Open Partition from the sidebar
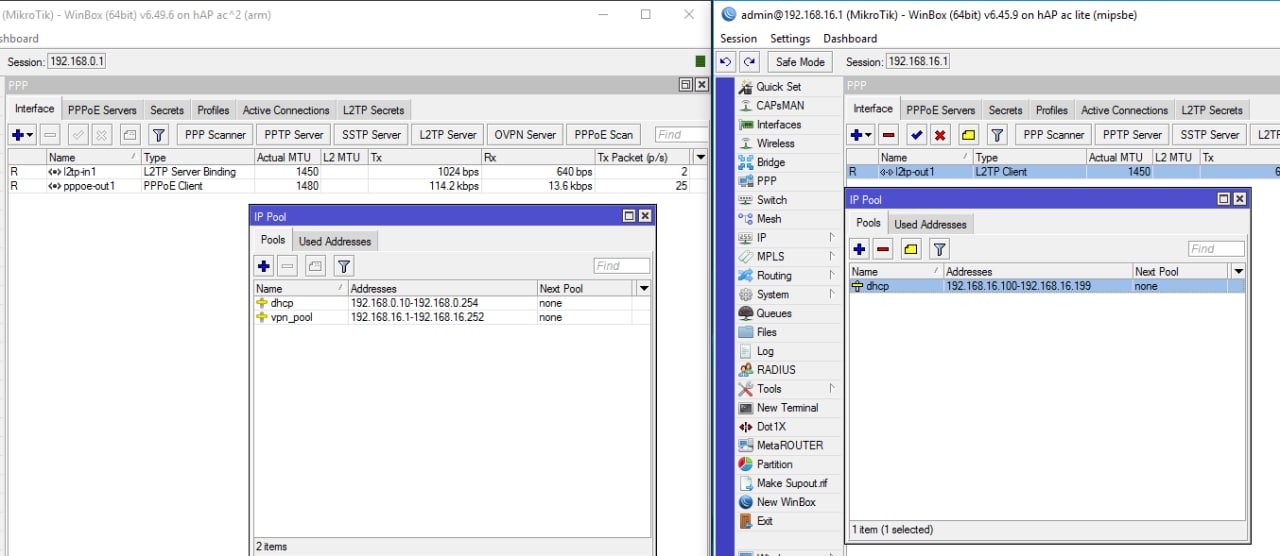 point(774,465)
